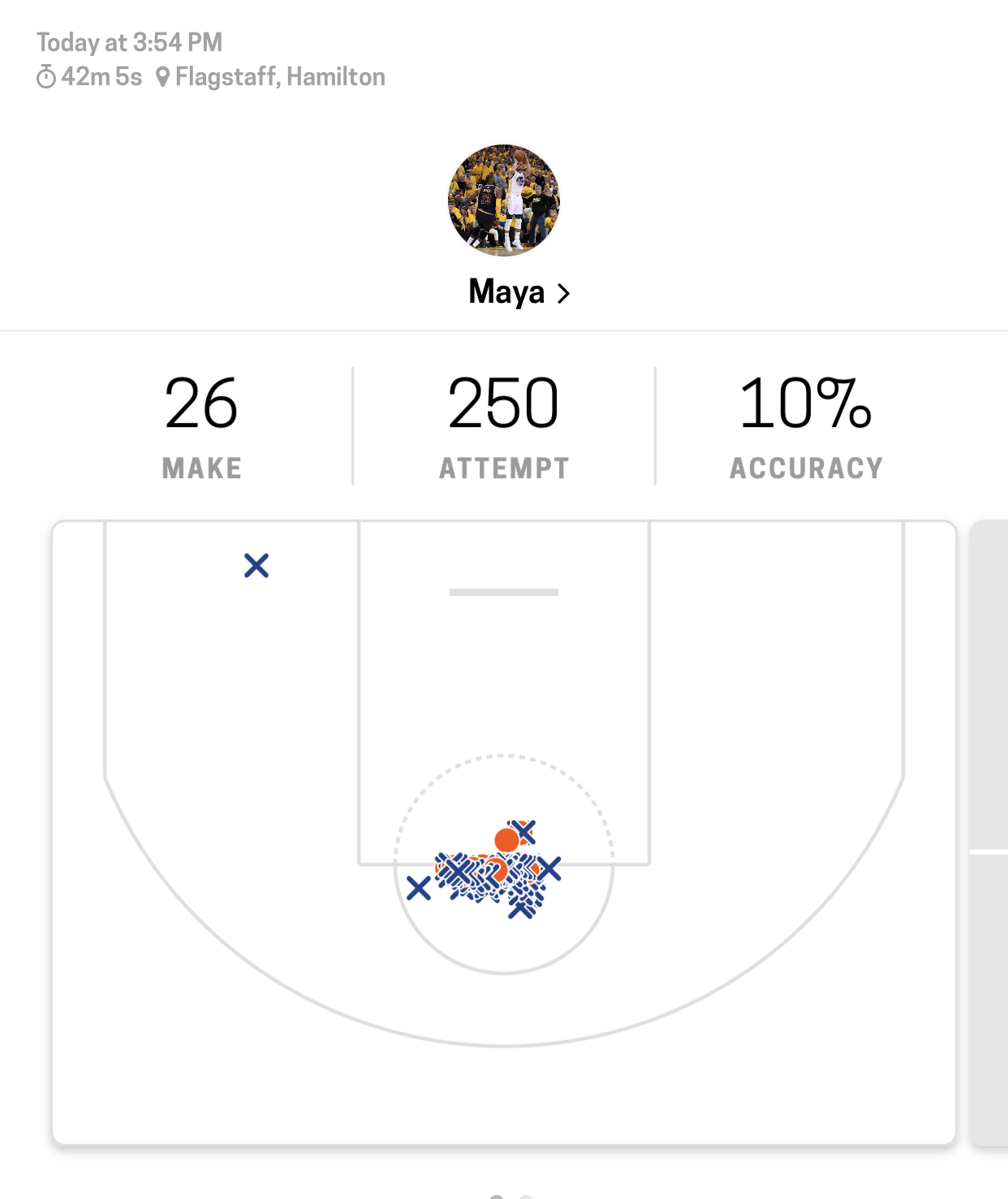
Task: Click the miss X touching the top orange dot
Action: point(525,831)
